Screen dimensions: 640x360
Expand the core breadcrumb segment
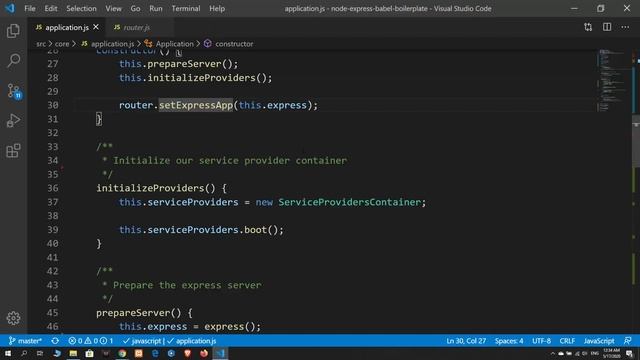pyautogui.click(x=62, y=44)
